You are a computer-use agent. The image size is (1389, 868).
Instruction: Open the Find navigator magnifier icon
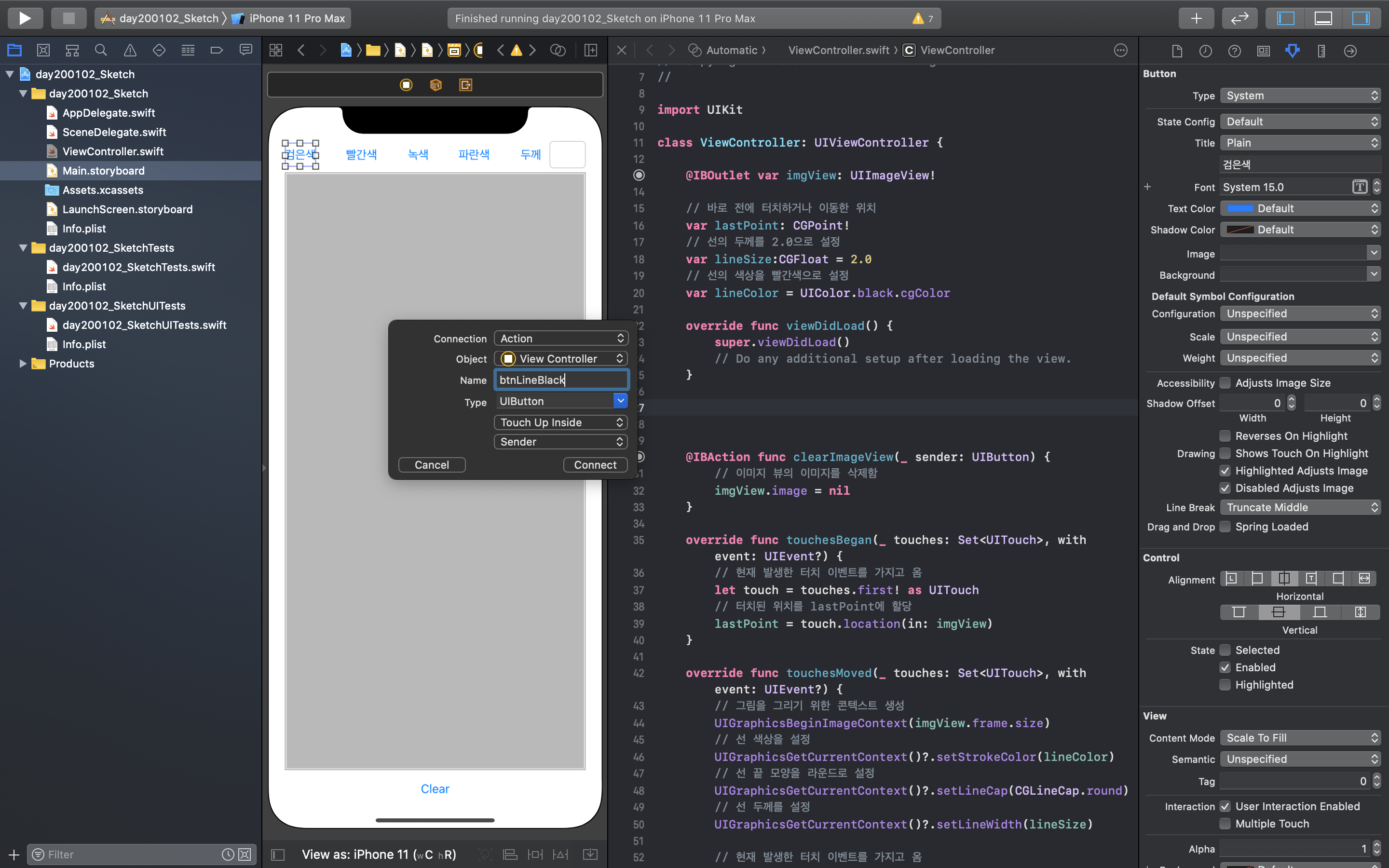pos(101,51)
